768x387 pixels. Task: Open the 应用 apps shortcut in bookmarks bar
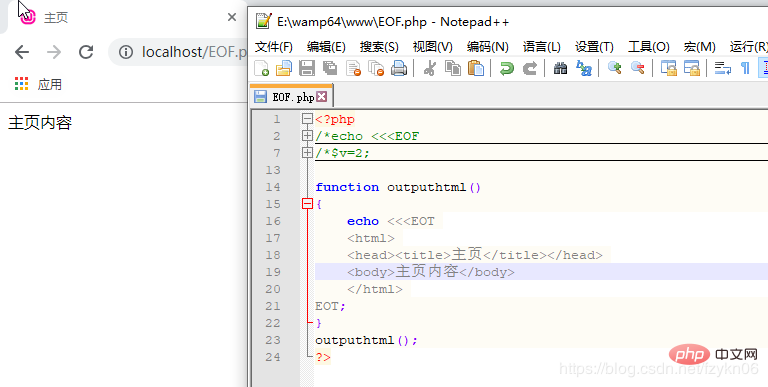click(x=38, y=84)
